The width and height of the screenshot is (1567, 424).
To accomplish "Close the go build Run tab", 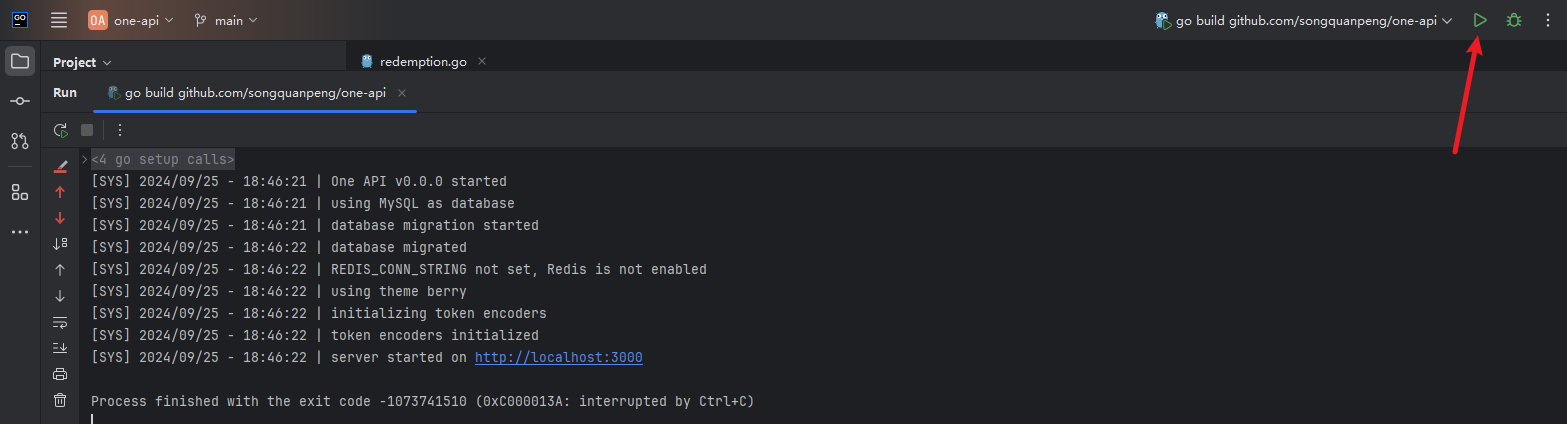I will (x=402, y=93).
